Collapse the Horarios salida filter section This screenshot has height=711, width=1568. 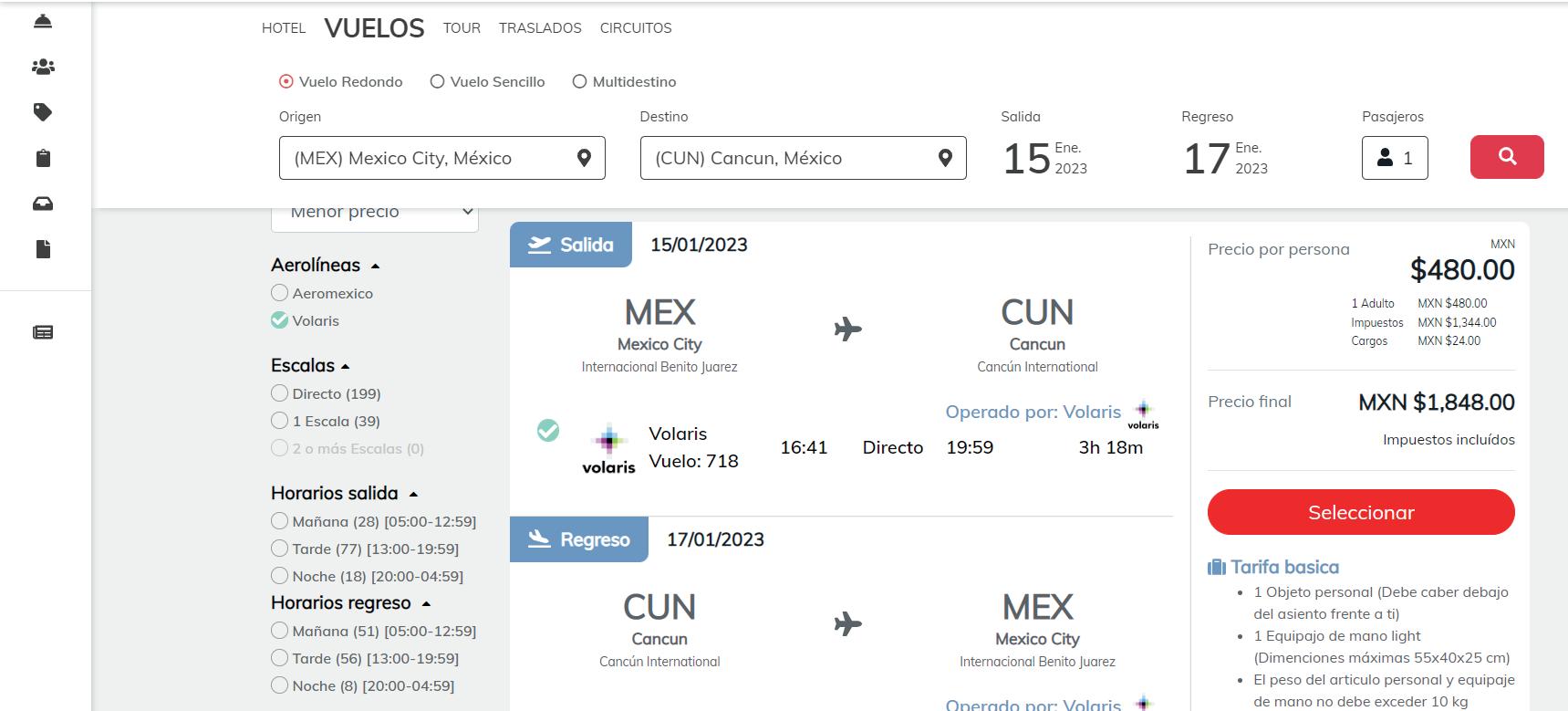pos(413,494)
